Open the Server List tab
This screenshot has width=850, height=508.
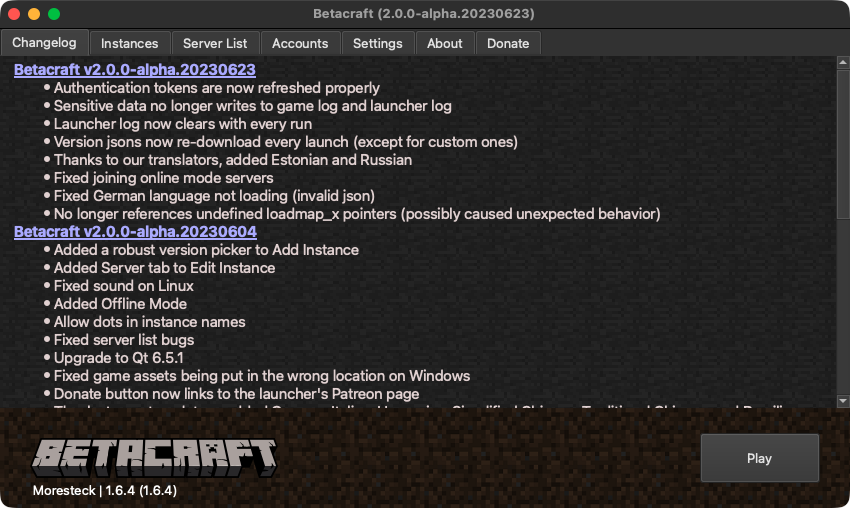[215, 43]
